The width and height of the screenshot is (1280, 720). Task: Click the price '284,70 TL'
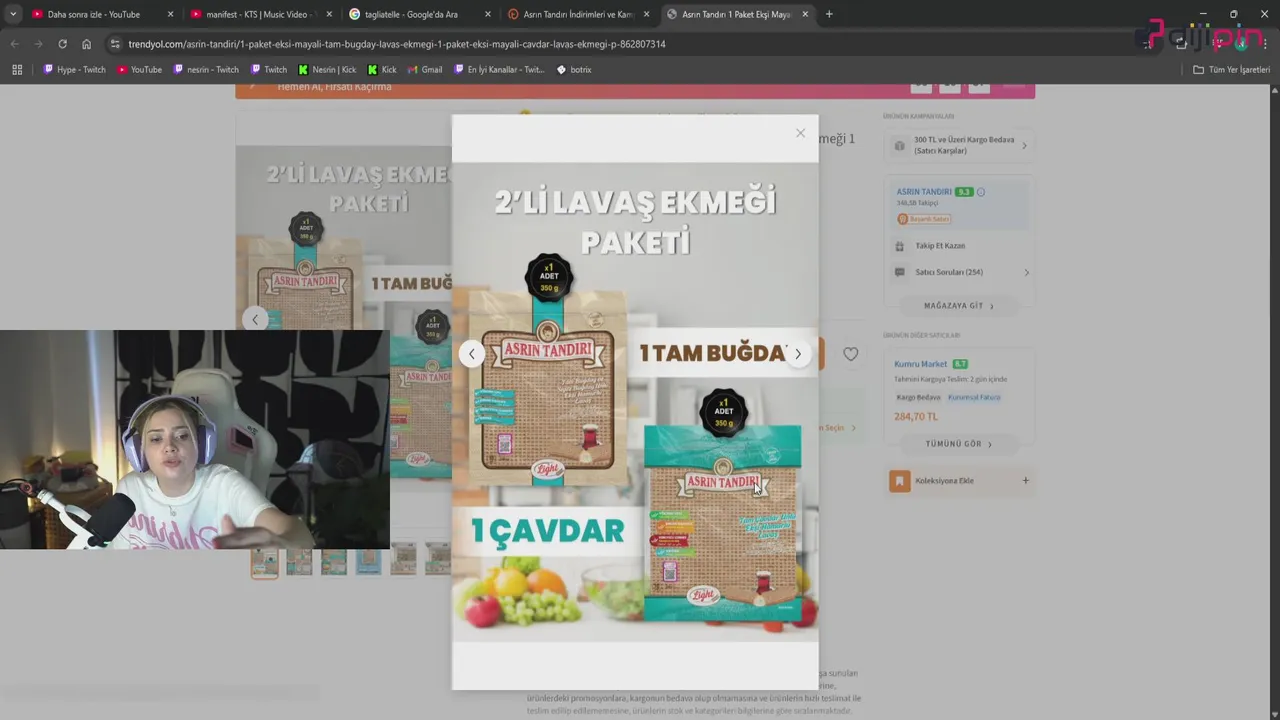click(x=916, y=416)
